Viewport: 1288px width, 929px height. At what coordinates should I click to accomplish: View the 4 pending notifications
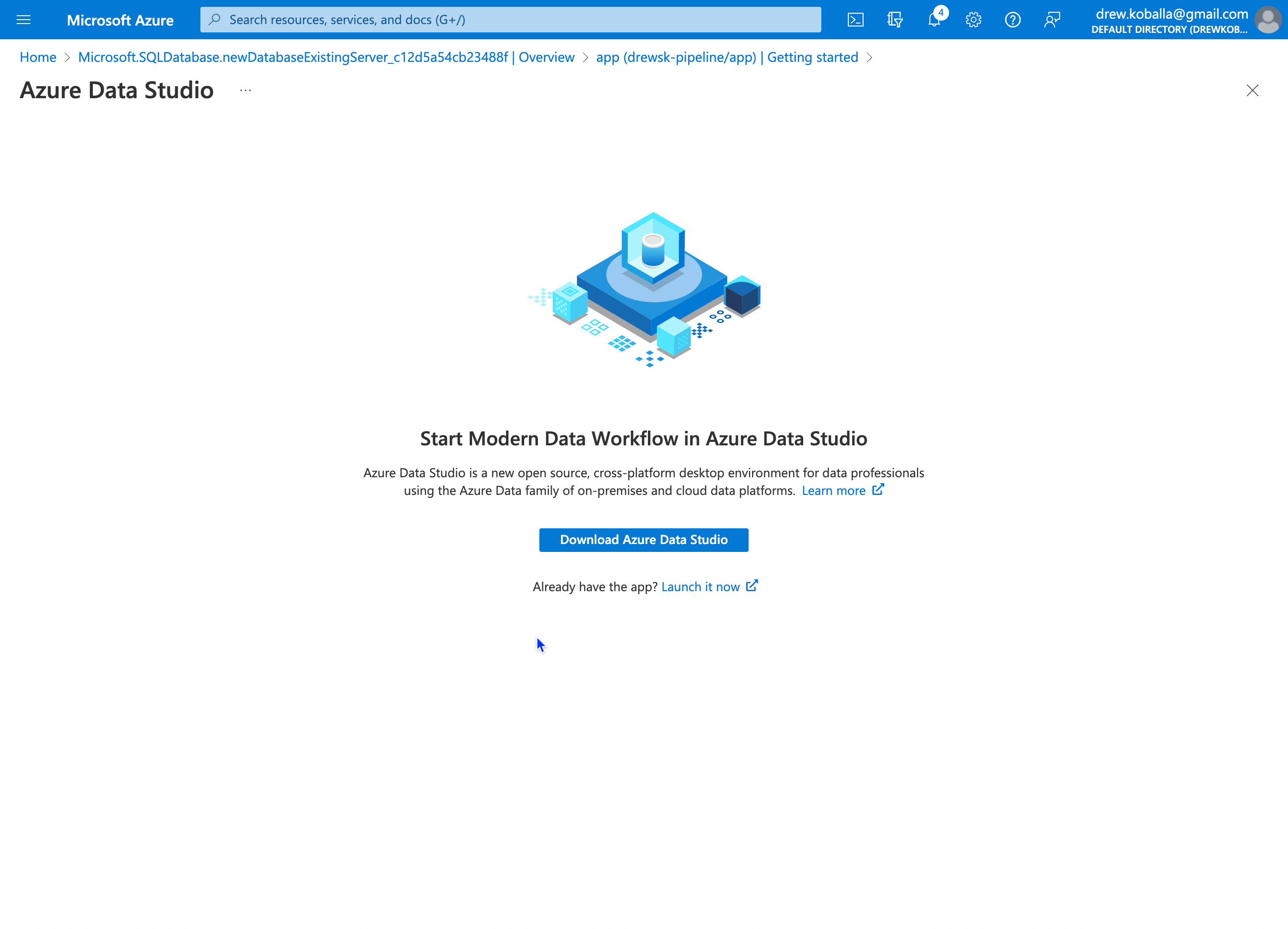(x=934, y=19)
